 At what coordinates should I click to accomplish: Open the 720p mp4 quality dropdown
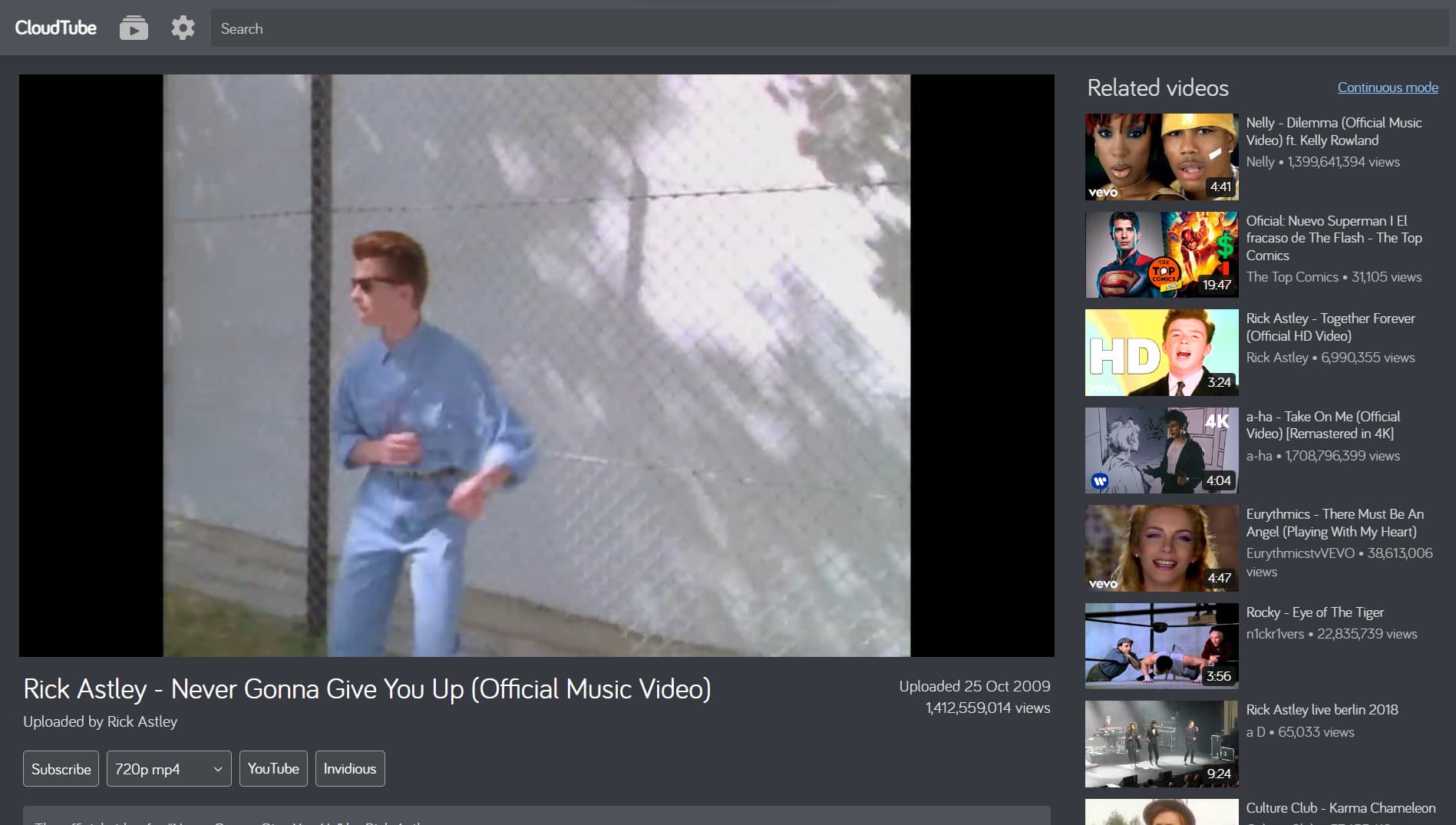(x=169, y=769)
